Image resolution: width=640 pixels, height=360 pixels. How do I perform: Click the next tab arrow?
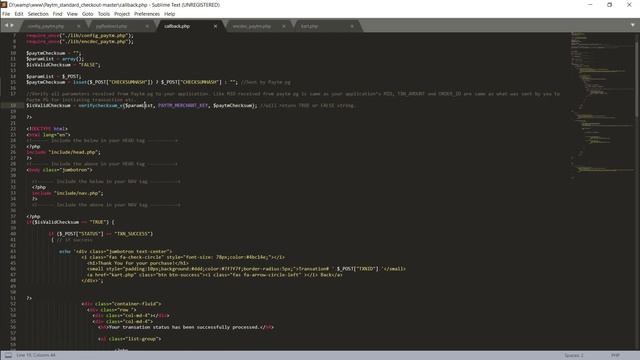[12, 25]
